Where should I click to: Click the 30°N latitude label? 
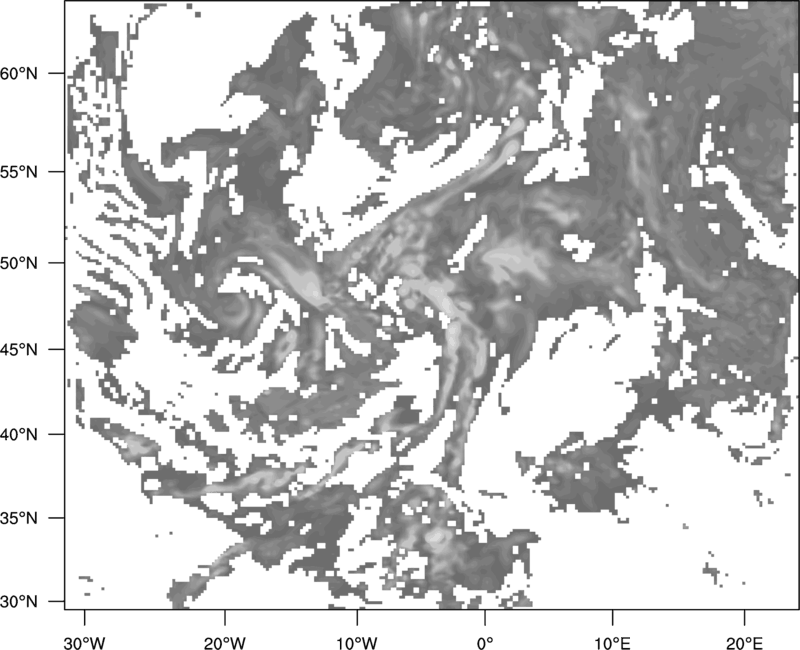click(x=19, y=602)
